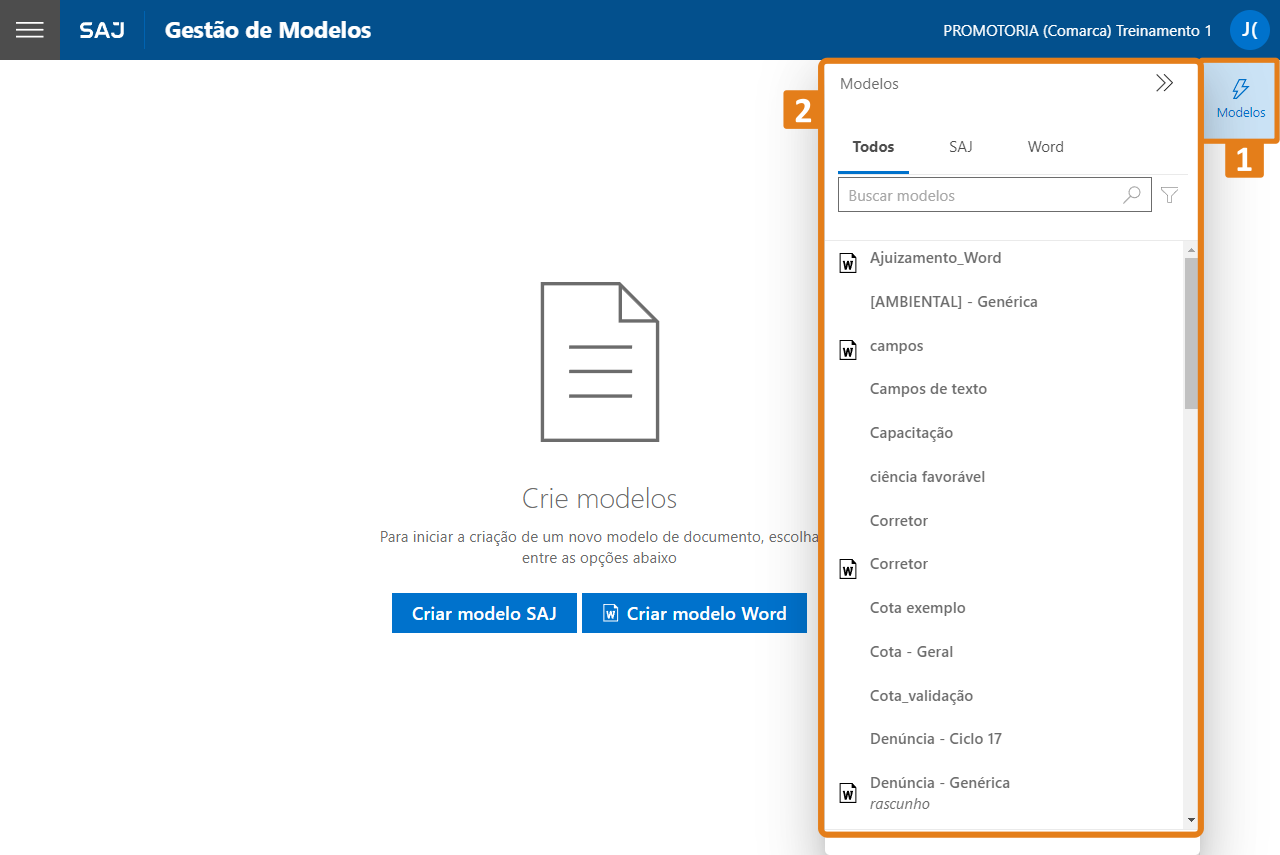Select the Todos tab
The width and height of the screenshot is (1280, 855).
pyautogui.click(x=873, y=147)
